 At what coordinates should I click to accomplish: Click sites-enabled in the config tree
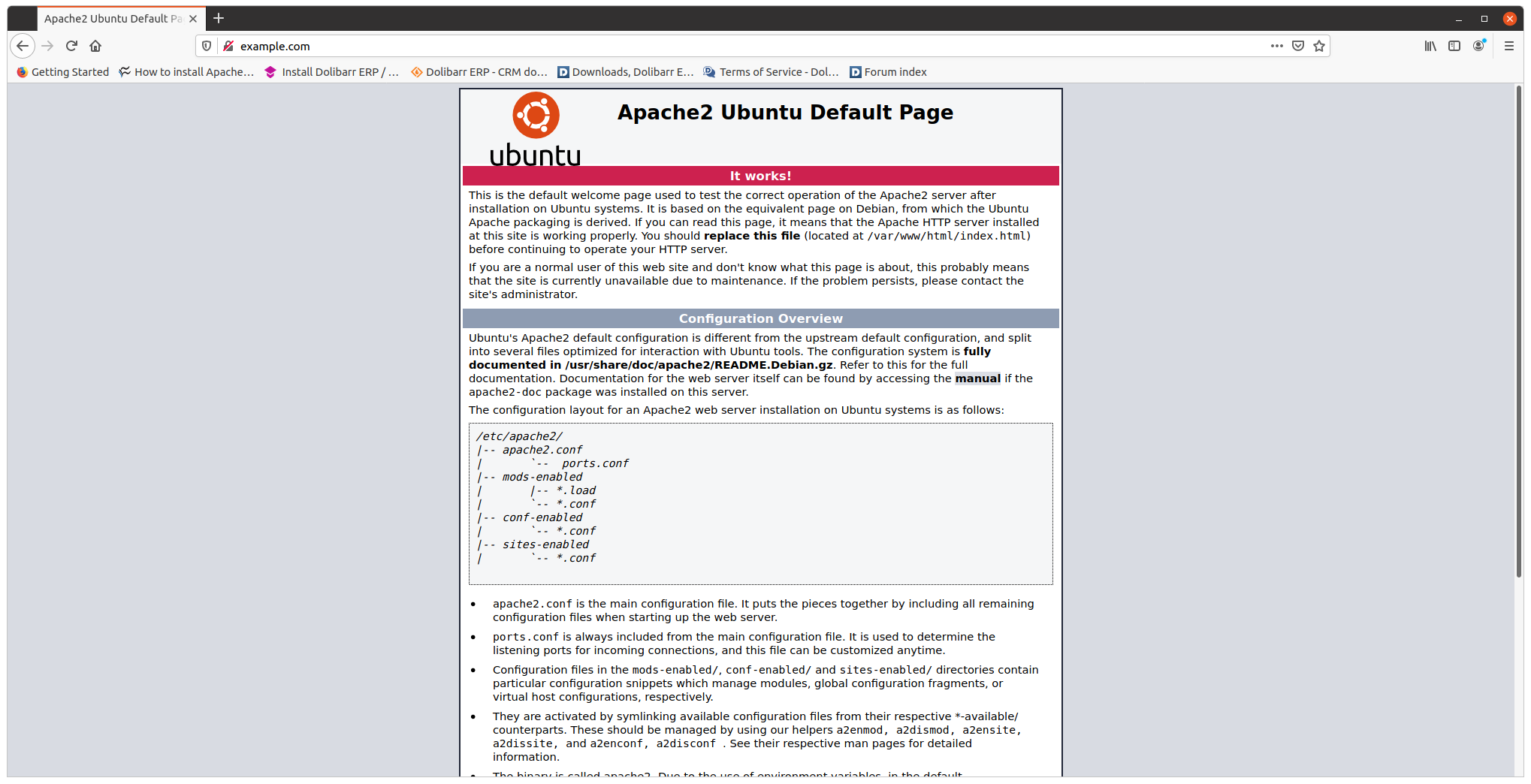[545, 544]
